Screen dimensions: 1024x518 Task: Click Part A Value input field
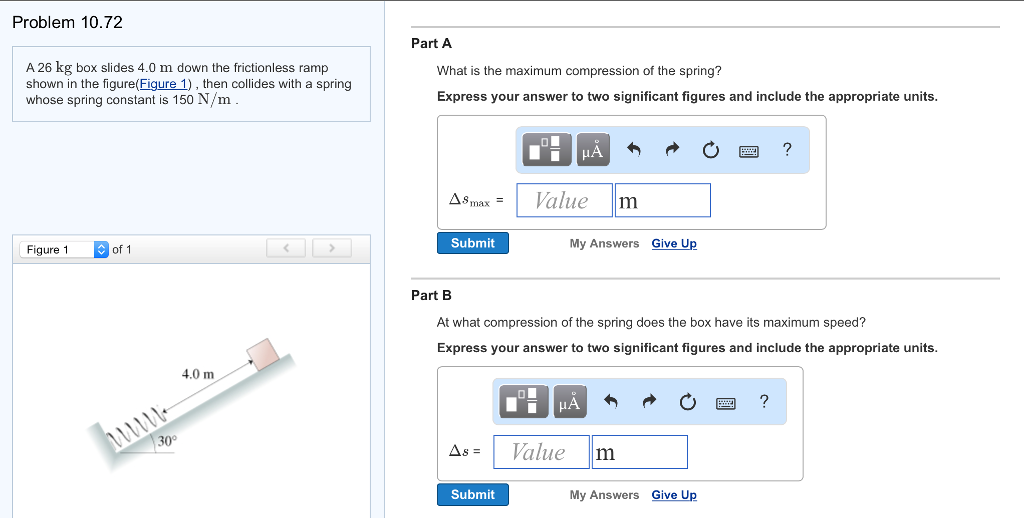[562, 200]
